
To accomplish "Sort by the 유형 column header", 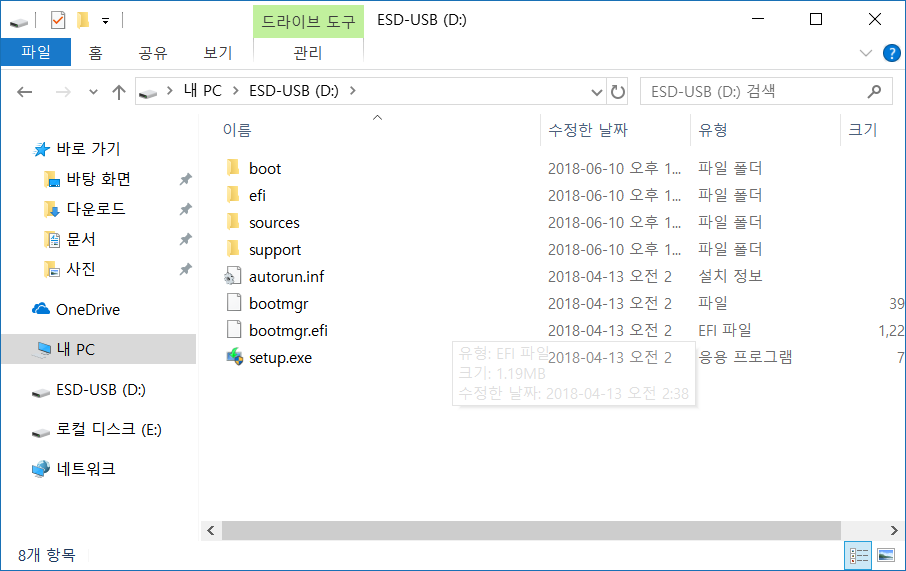I will point(713,130).
